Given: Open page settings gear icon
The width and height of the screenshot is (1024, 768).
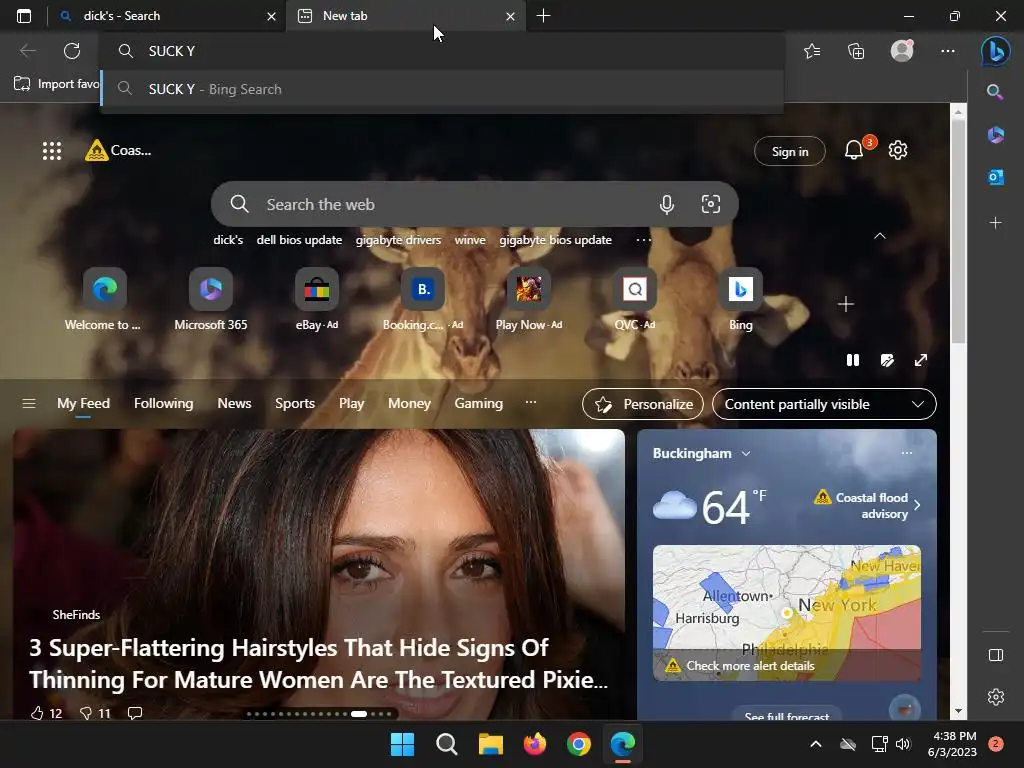Looking at the screenshot, I should coord(898,150).
